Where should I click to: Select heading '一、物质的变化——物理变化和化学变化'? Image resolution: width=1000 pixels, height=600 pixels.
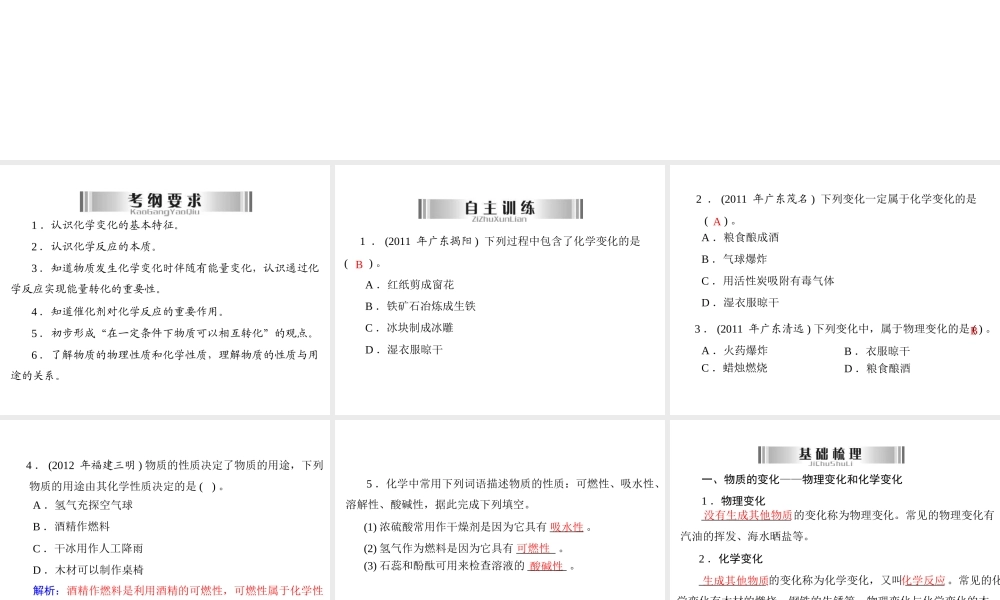click(x=802, y=479)
